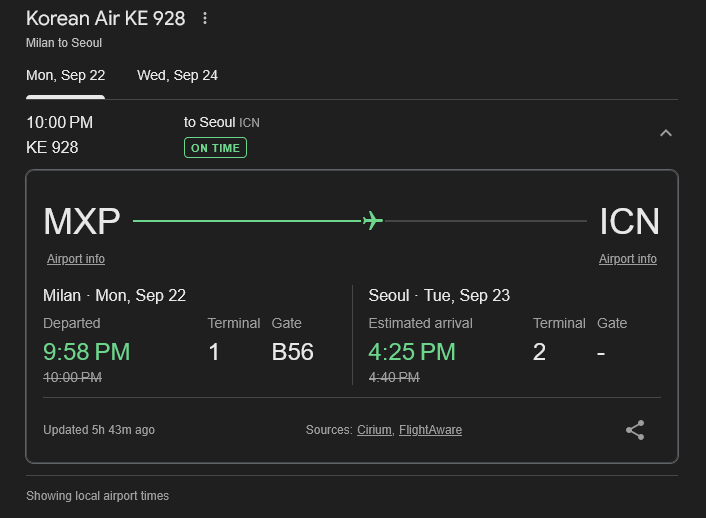Click the 'to Seoul ICN' destination text
This screenshot has width=706, height=518.
(222, 123)
